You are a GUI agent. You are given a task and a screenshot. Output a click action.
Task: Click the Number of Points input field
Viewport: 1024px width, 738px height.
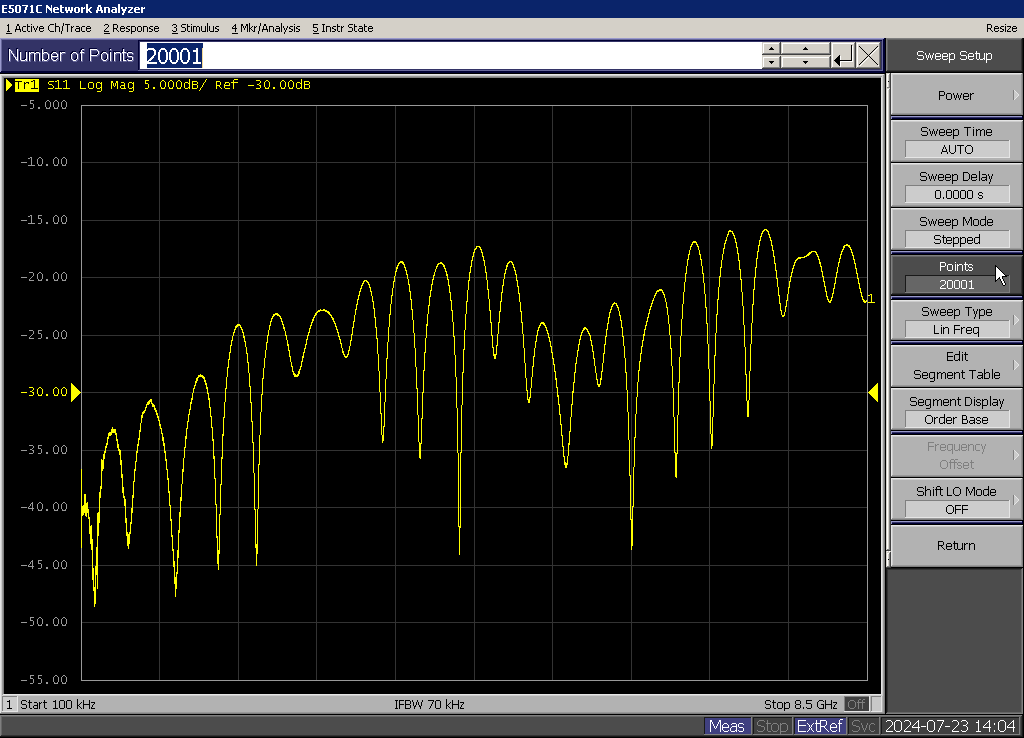click(x=450, y=55)
